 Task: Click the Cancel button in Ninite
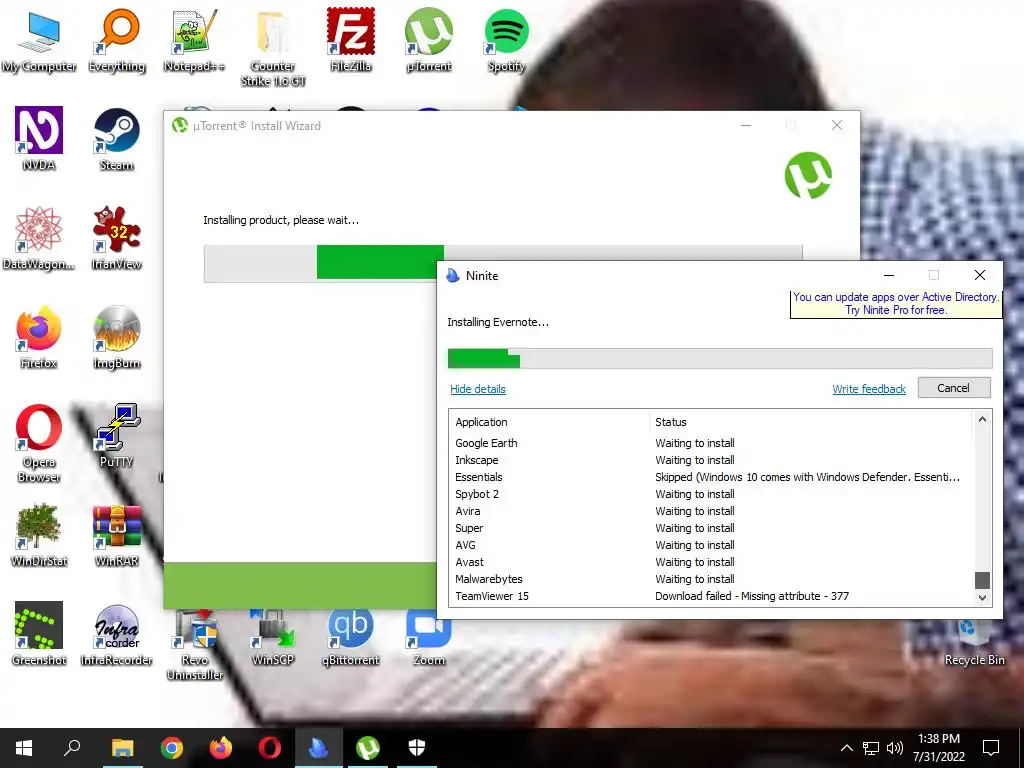(x=953, y=388)
